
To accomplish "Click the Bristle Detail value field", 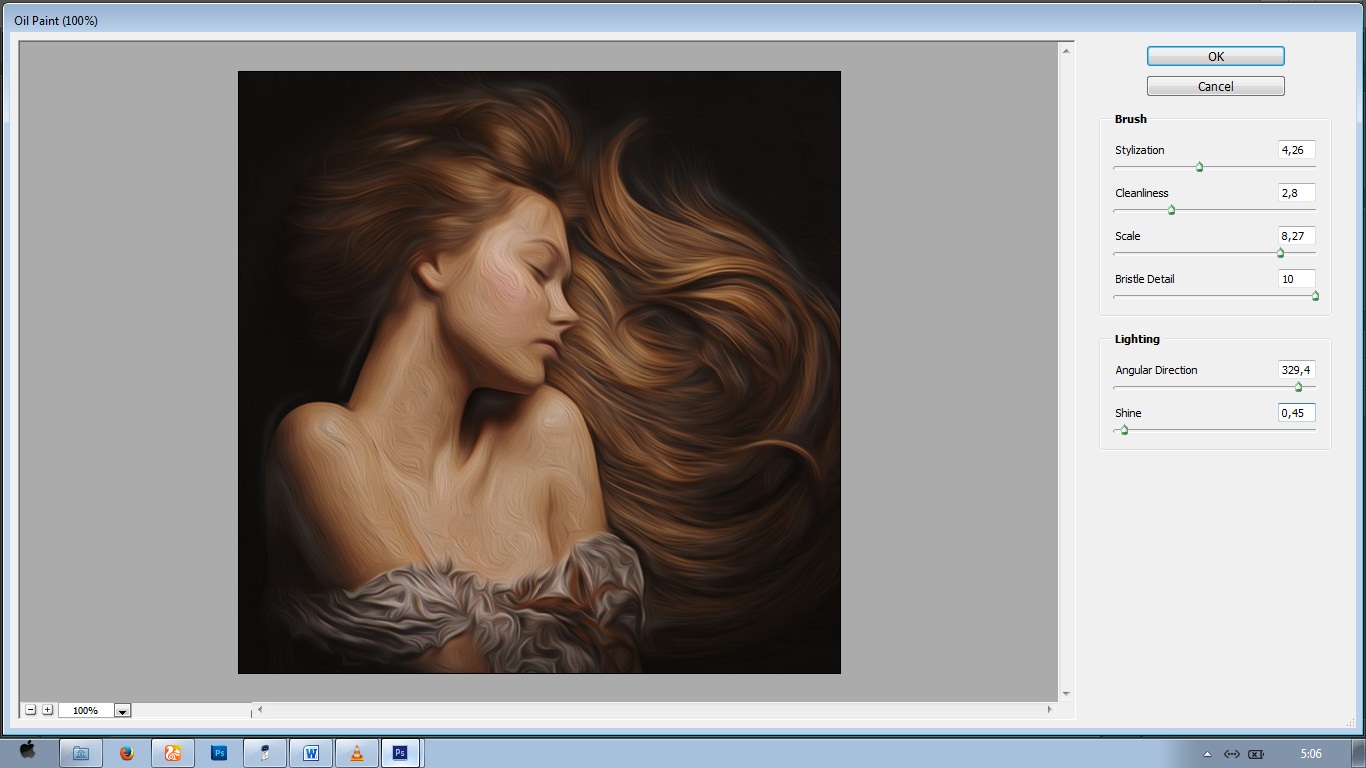I will (x=1296, y=279).
